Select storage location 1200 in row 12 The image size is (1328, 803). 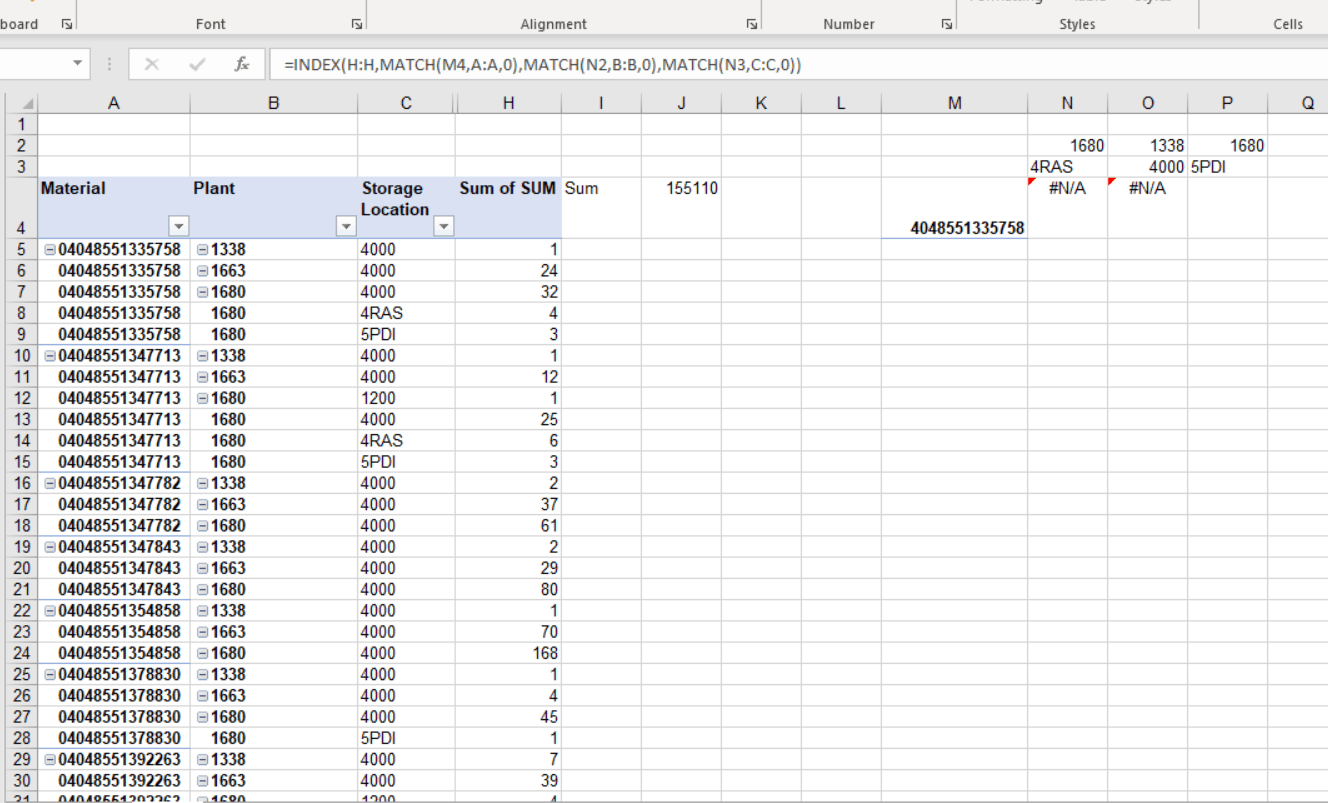click(406, 398)
